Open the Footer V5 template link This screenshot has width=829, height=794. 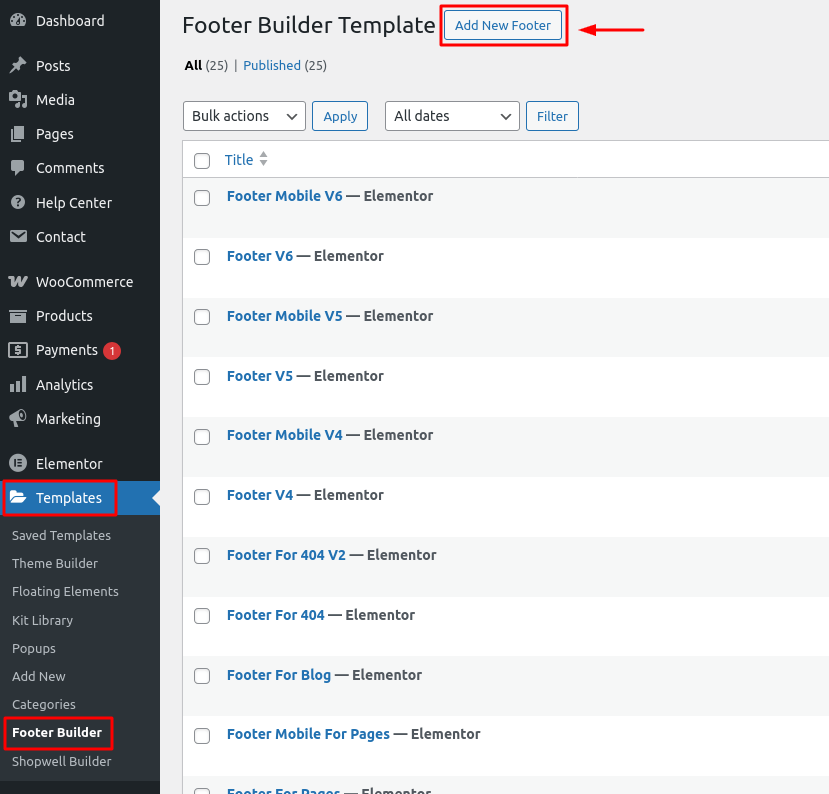click(x=260, y=376)
